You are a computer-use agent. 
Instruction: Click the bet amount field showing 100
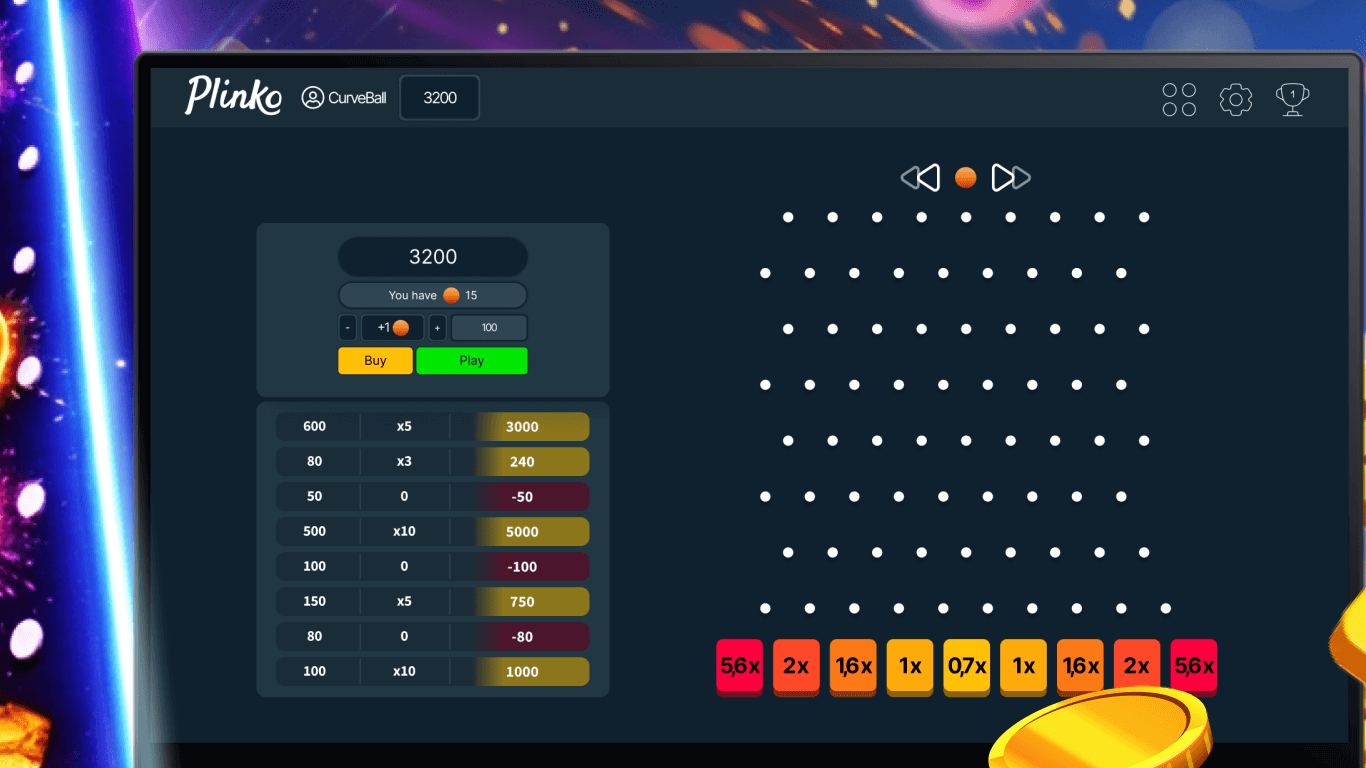489,327
